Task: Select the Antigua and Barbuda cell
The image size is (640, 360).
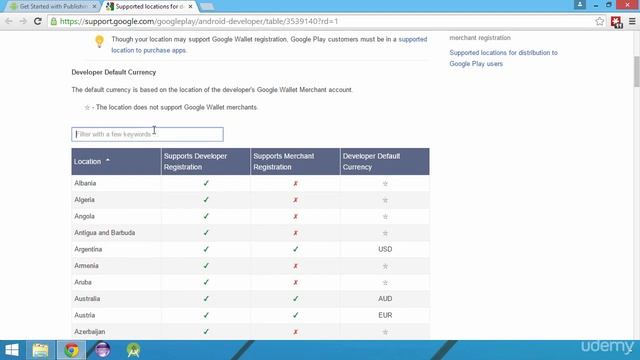Action: pos(116,233)
